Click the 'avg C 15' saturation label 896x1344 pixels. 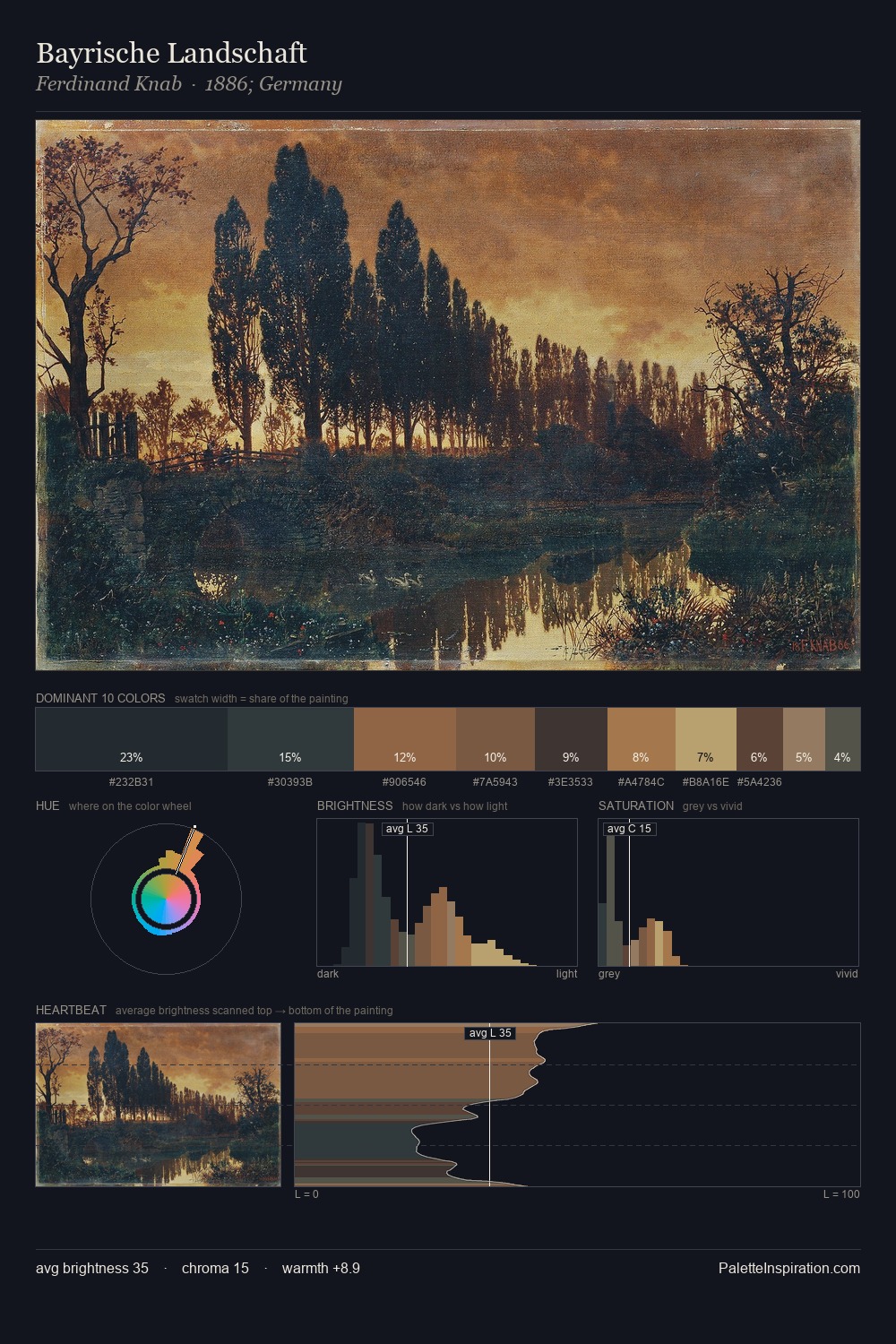(x=629, y=829)
